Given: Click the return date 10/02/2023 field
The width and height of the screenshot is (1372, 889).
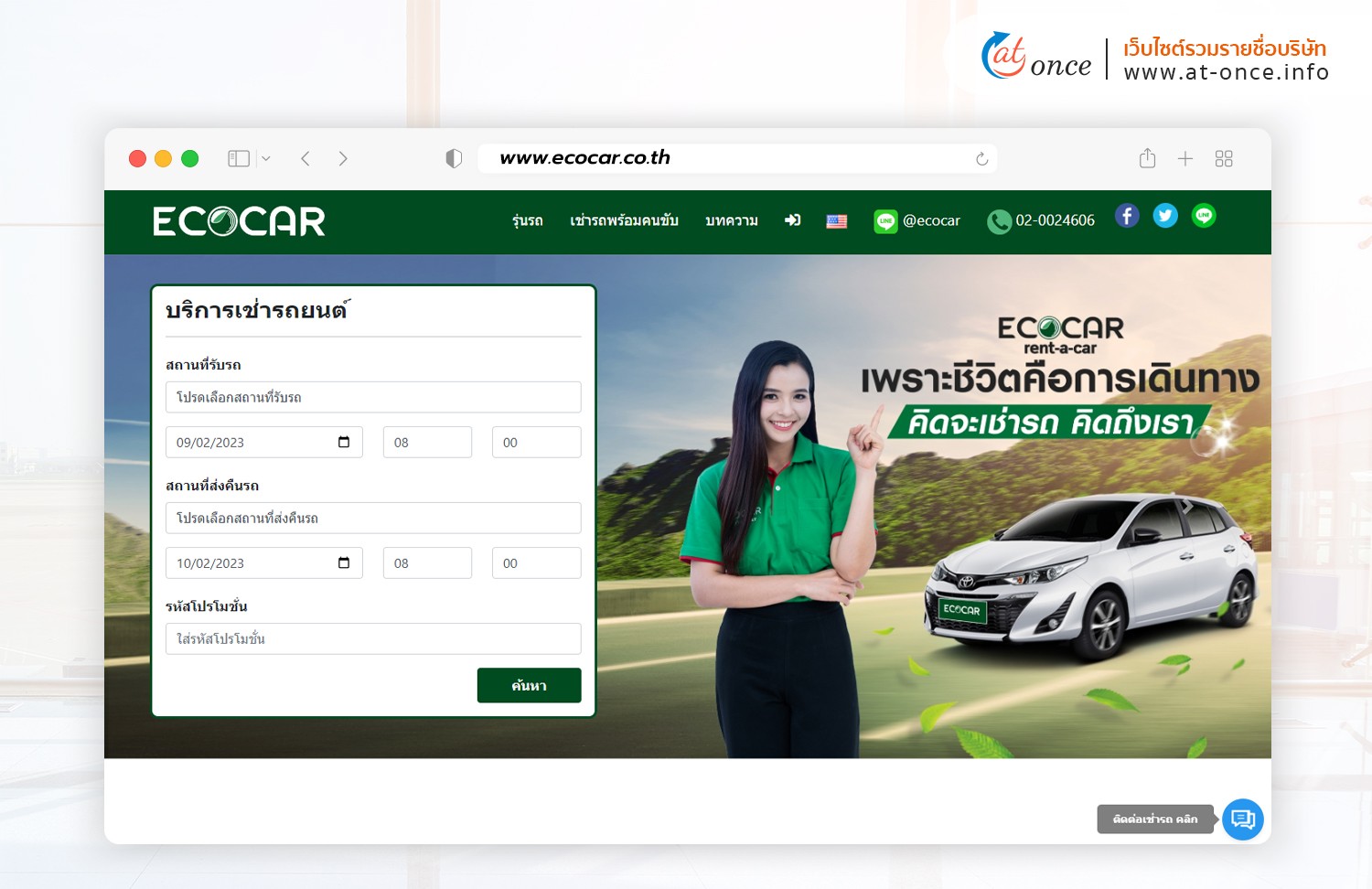Looking at the screenshot, I should click(x=264, y=562).
